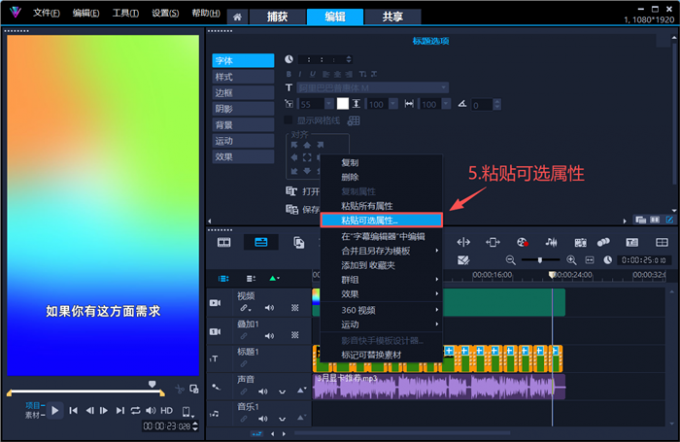Jump to end of project
680x442 pixels.
tap(120, 410)
